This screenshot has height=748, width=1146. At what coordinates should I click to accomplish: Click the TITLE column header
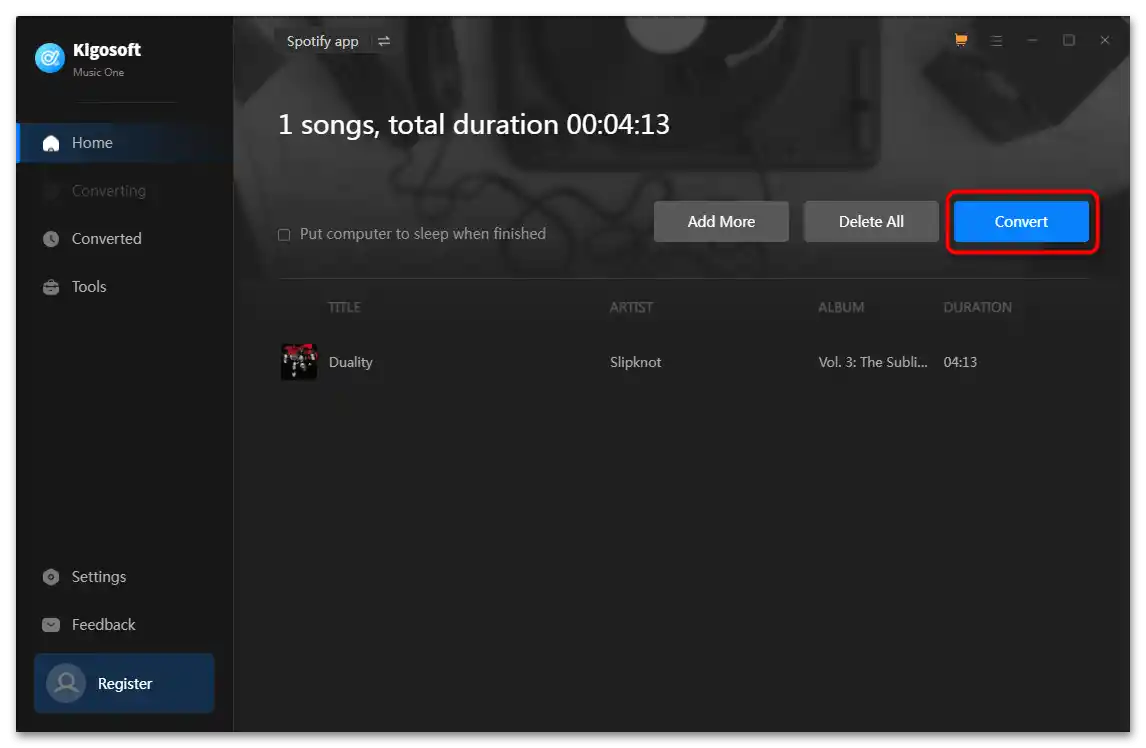point(344,307)
